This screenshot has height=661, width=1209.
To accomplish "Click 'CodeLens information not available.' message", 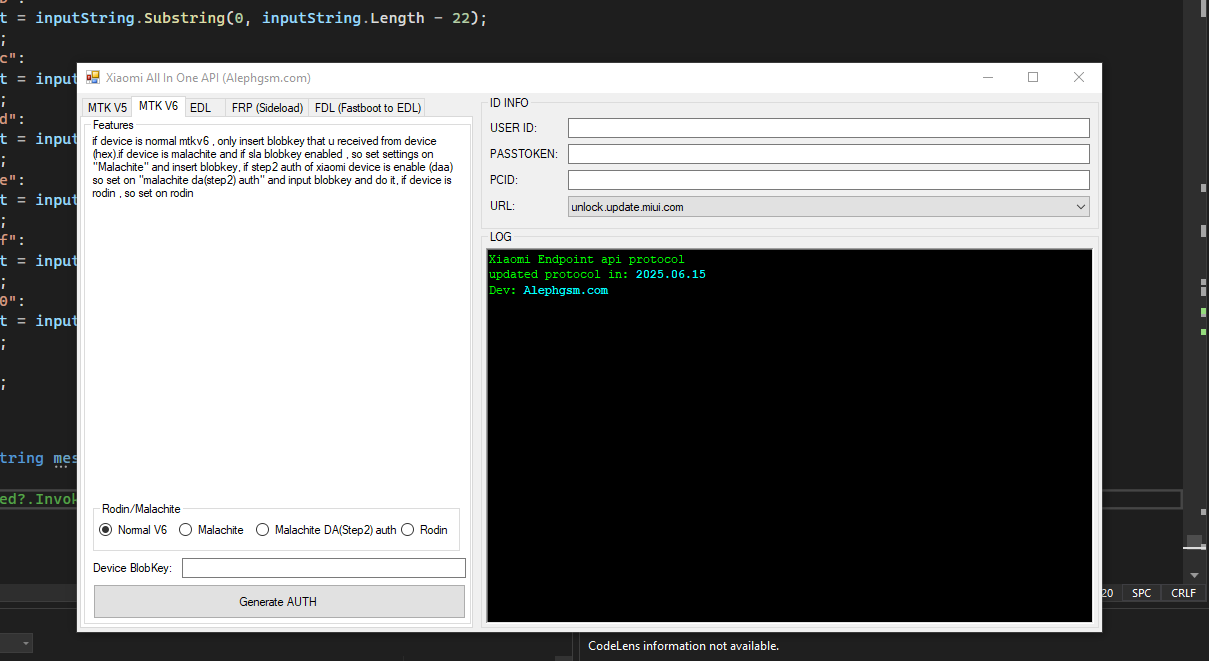I will pyautogui.click(x=683, y=646).
